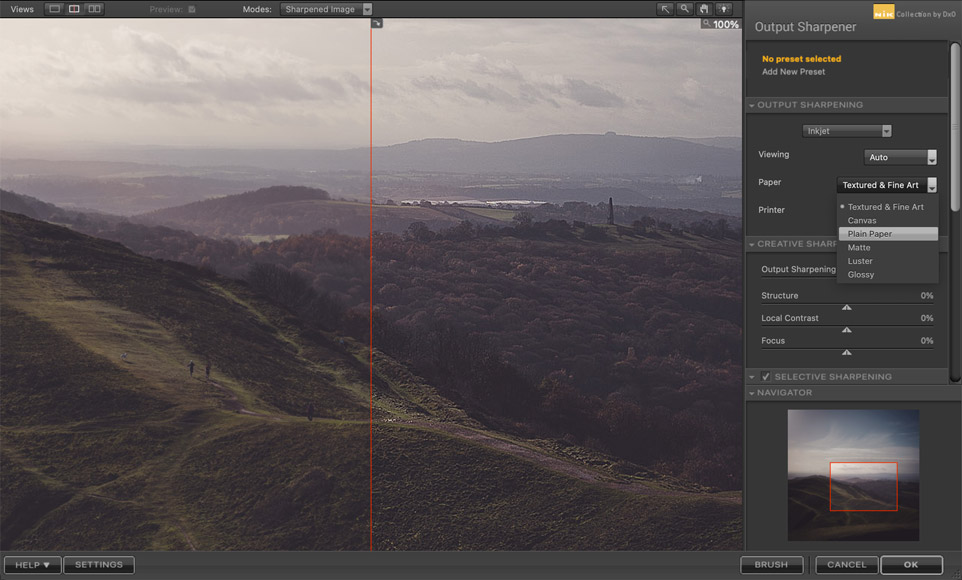Open the Viewing distance Auto dropdown
This screenshot has width=962, height=580.
[x=900, y=157]
